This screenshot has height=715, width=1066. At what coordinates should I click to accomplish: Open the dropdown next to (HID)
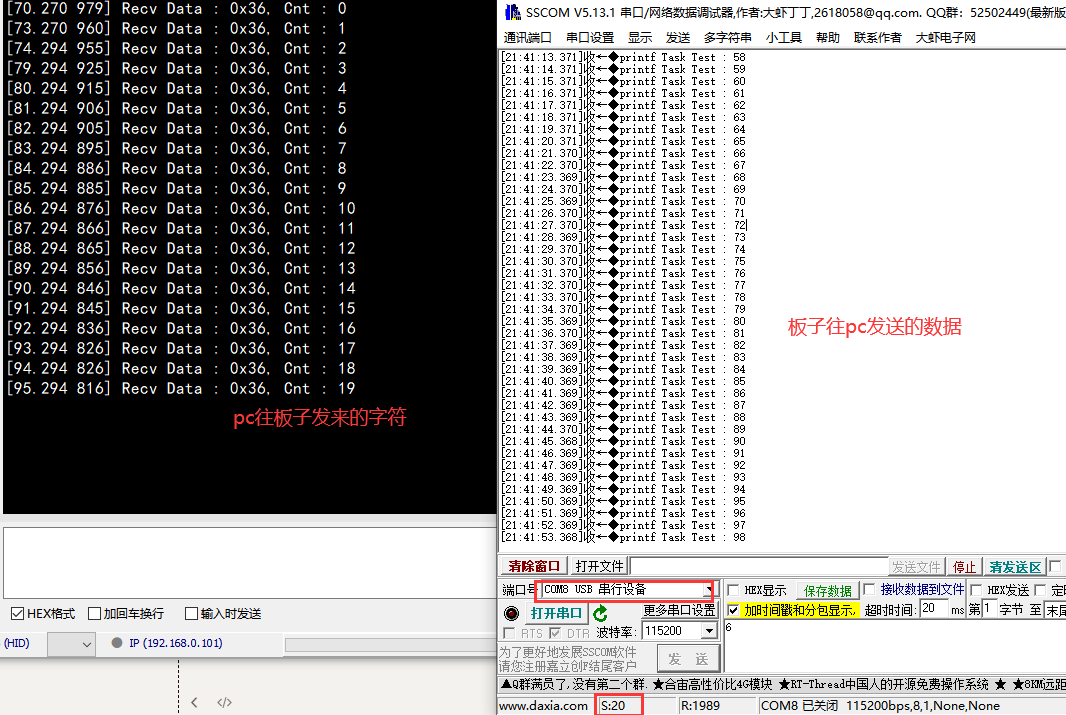[x=71, y=644]
